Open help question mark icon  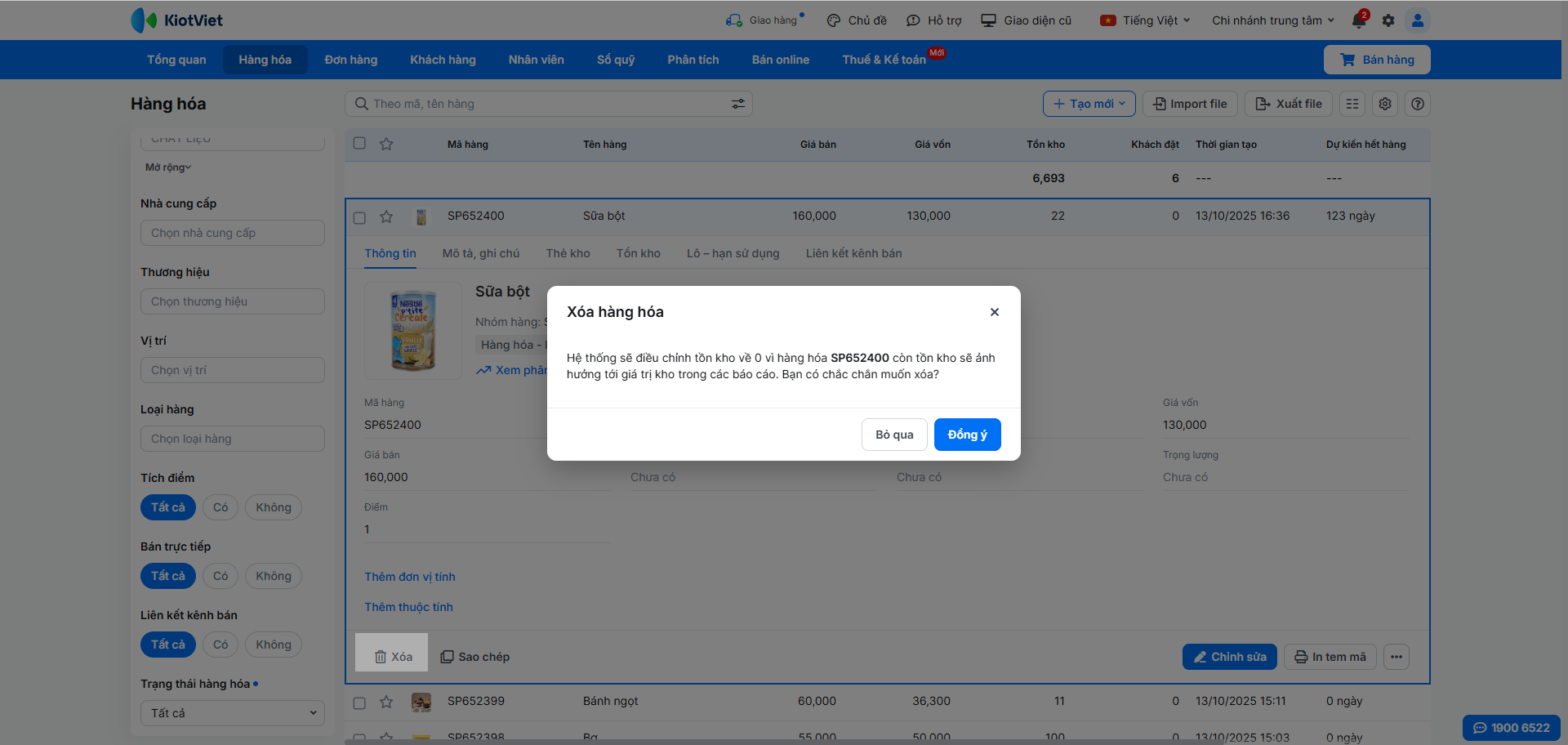click(x=1418, y=104)
